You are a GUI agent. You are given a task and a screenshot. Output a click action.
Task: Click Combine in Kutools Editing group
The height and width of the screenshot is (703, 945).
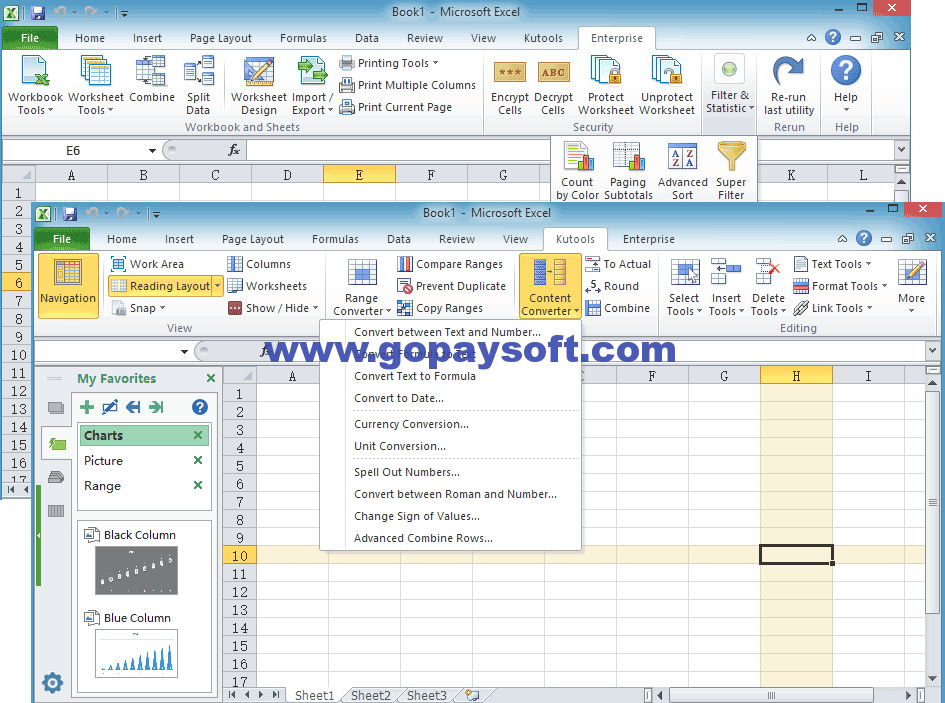pos(618,308)
